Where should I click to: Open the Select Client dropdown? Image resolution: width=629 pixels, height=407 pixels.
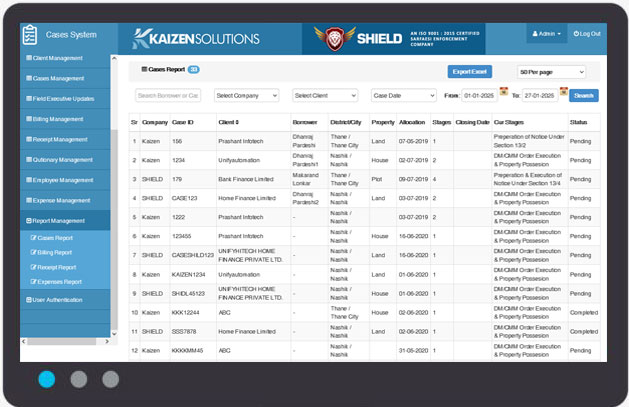[x=325, y=95]
